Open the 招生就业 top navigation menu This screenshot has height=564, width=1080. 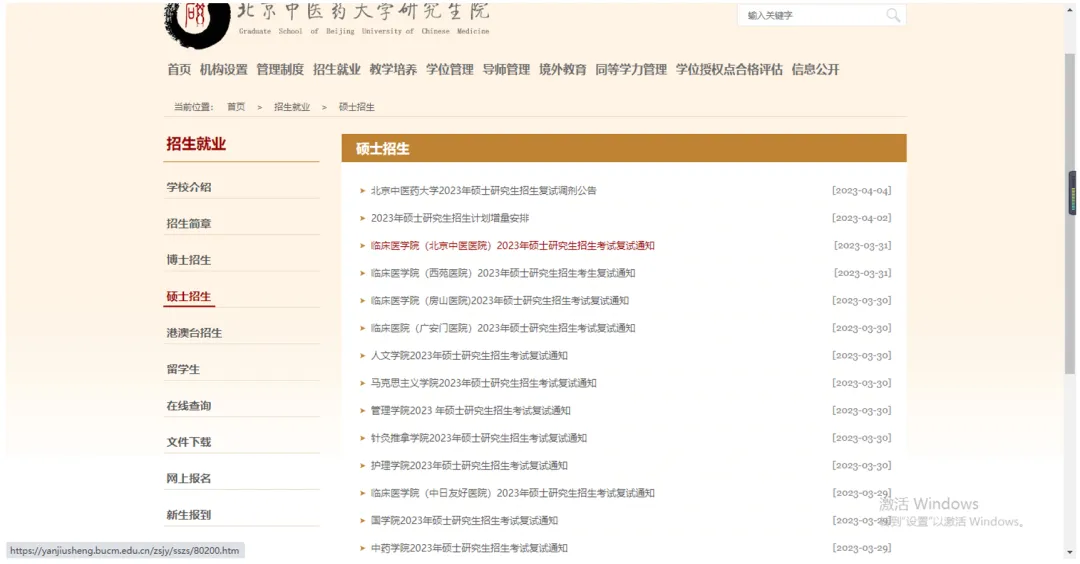click(337, 70)
